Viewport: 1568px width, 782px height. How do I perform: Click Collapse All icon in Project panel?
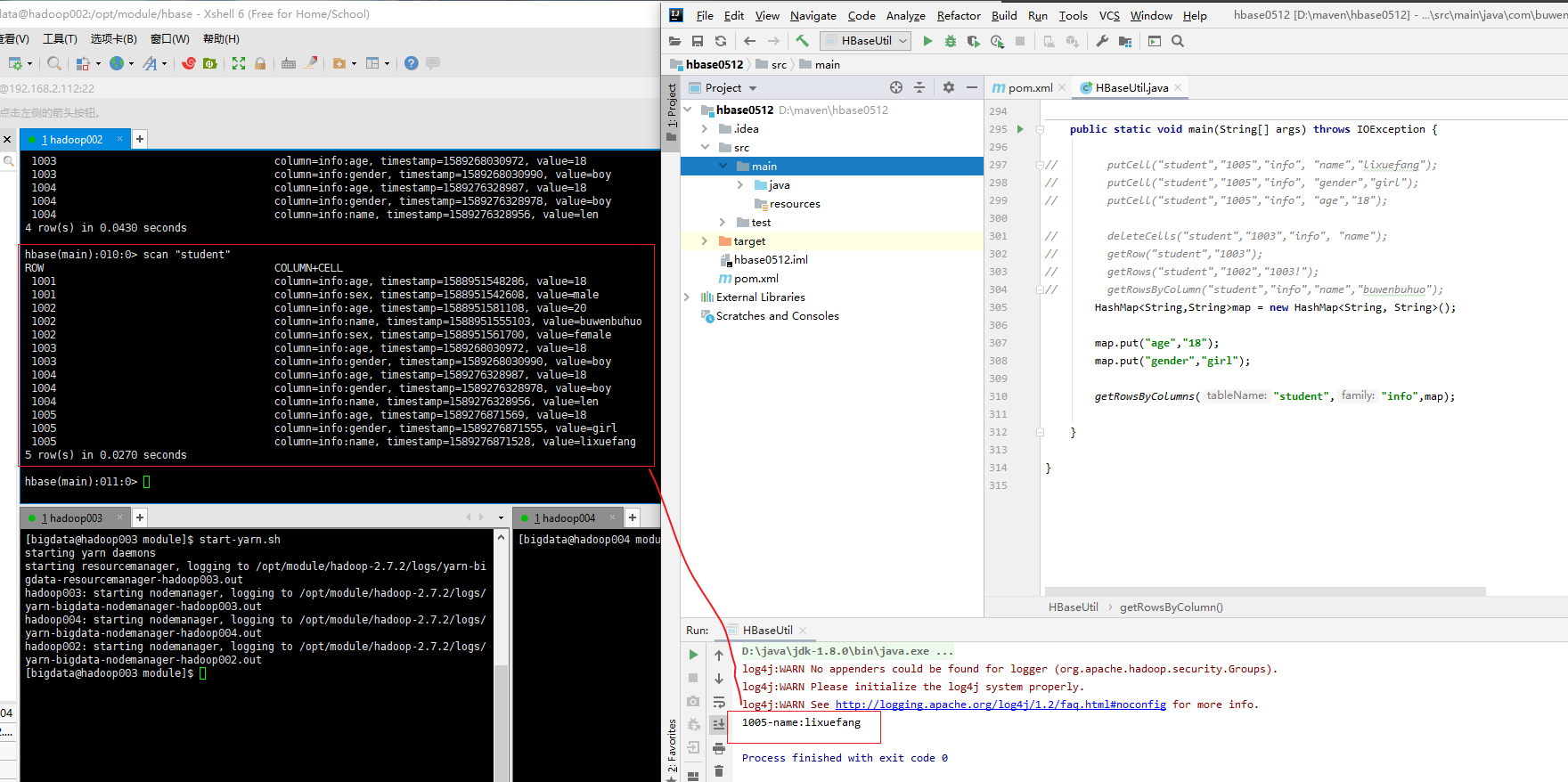point(919,87)
